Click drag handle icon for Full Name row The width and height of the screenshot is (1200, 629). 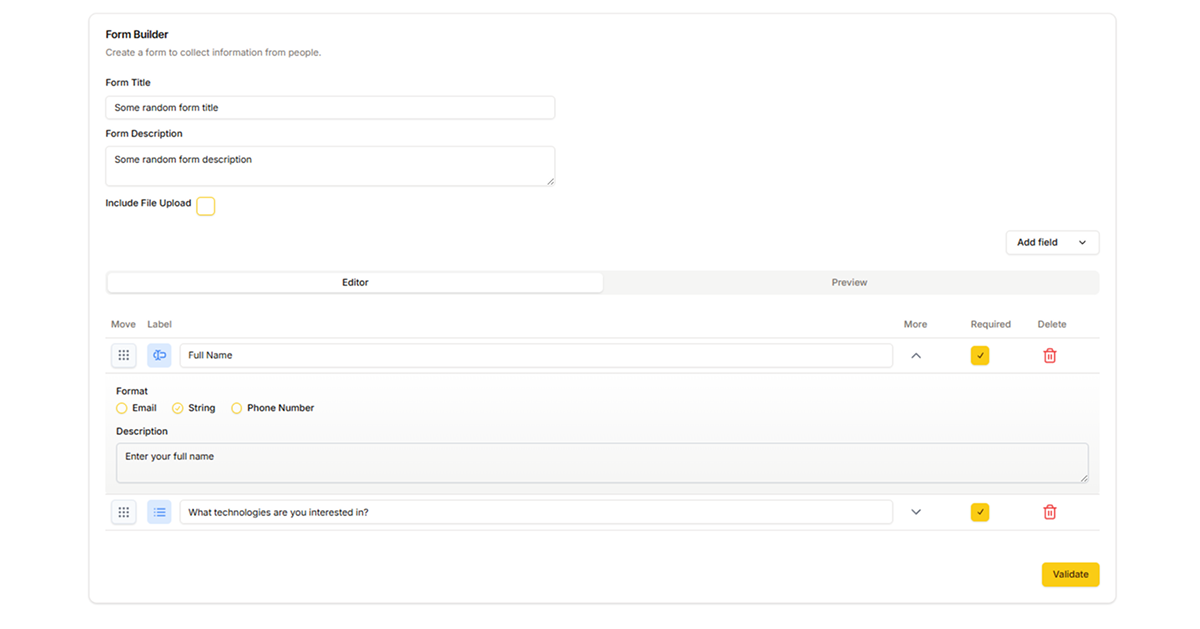(124, 355)
